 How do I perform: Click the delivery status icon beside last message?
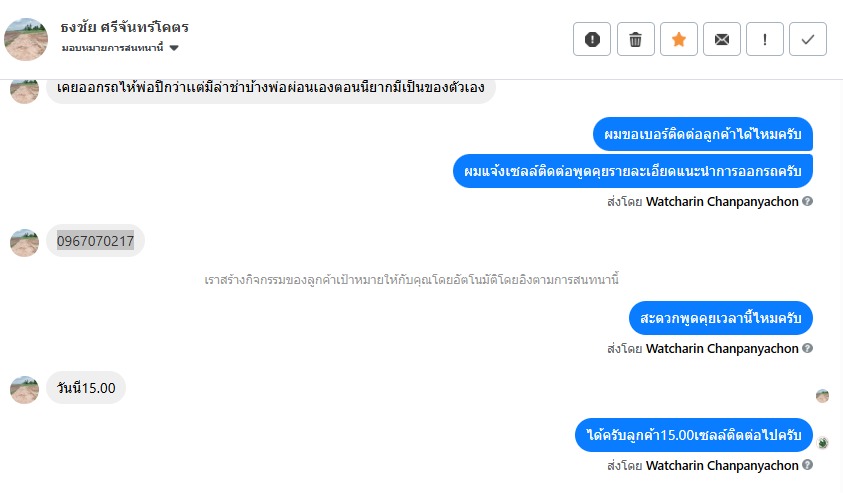tap(822, 442)
